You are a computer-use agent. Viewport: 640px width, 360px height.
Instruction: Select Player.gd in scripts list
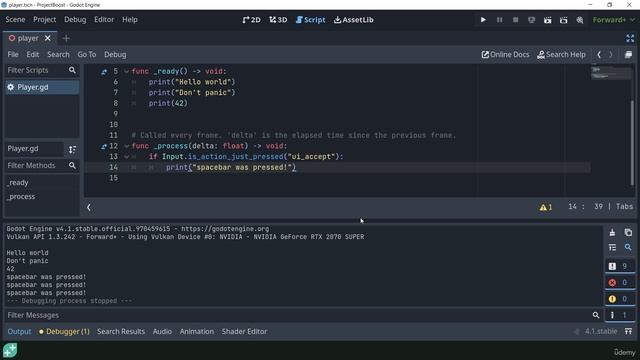click(x=42, y=87)
